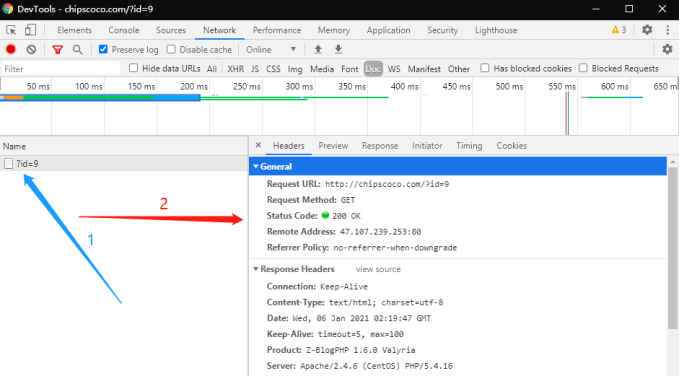
Task: Check Blocked Requests
Action: pyautogui.click(x=583, y=68)
